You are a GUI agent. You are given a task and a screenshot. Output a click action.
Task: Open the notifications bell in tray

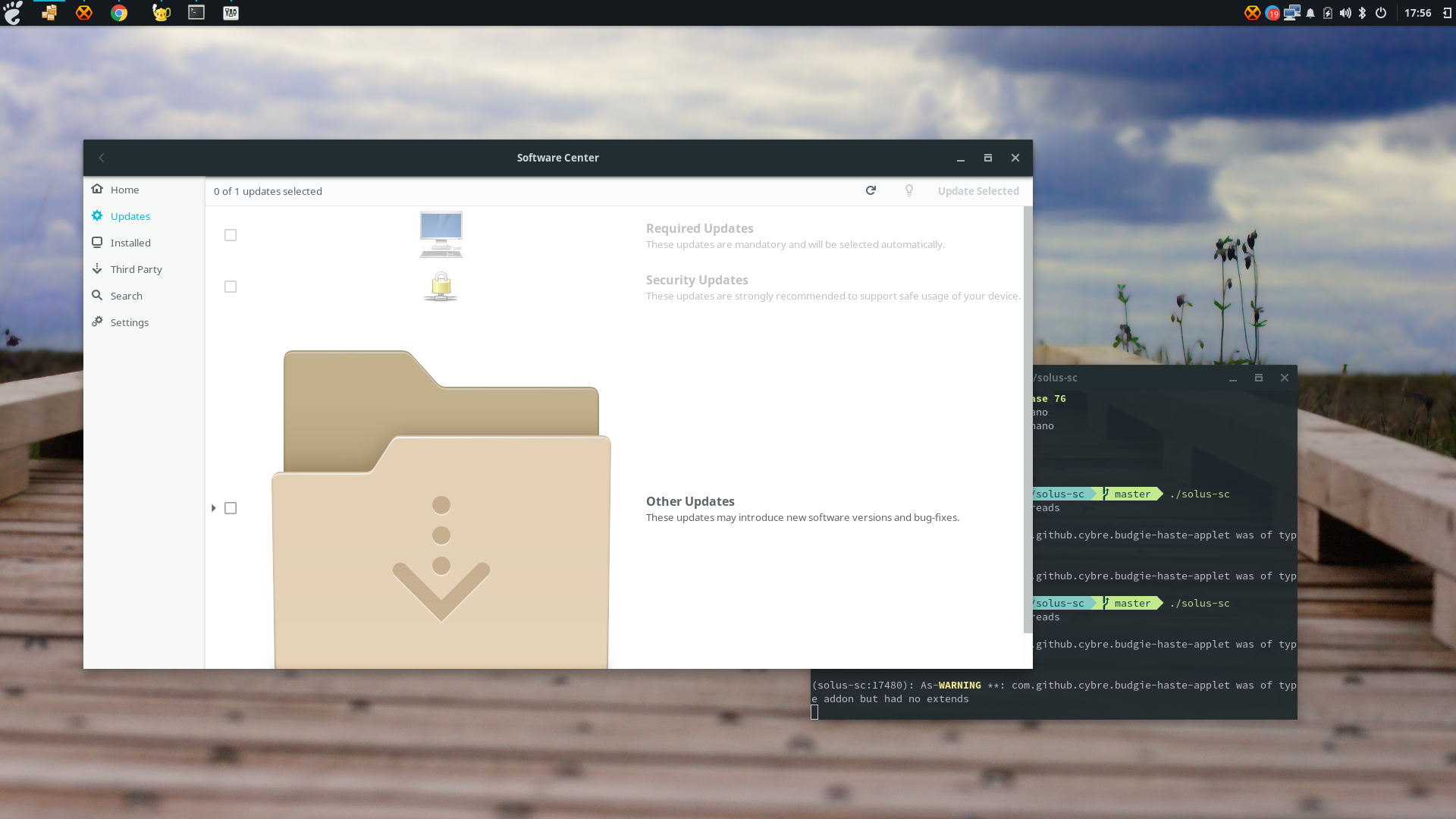pyautogui.click(x=1310, y=13)
